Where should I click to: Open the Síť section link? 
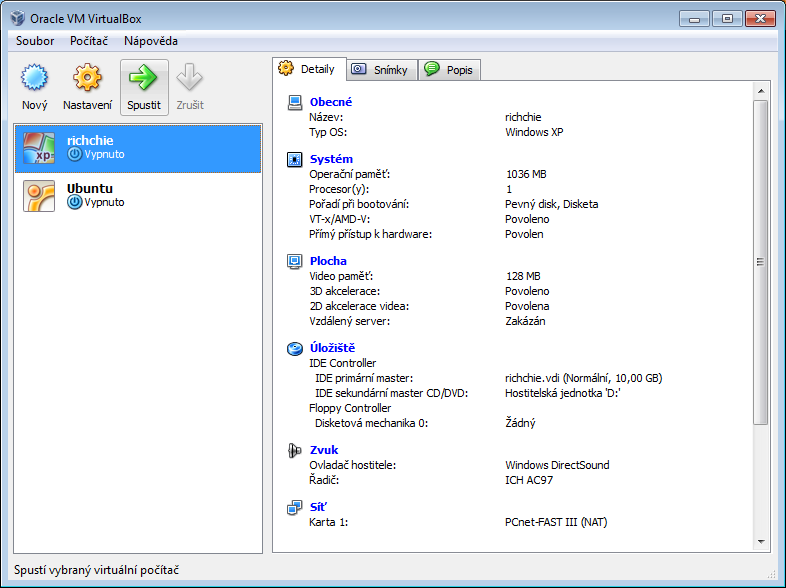coord(318,507)
